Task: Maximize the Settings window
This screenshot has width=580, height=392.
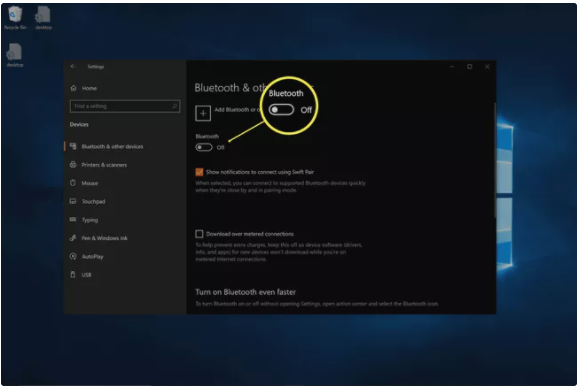Action: 469,67
